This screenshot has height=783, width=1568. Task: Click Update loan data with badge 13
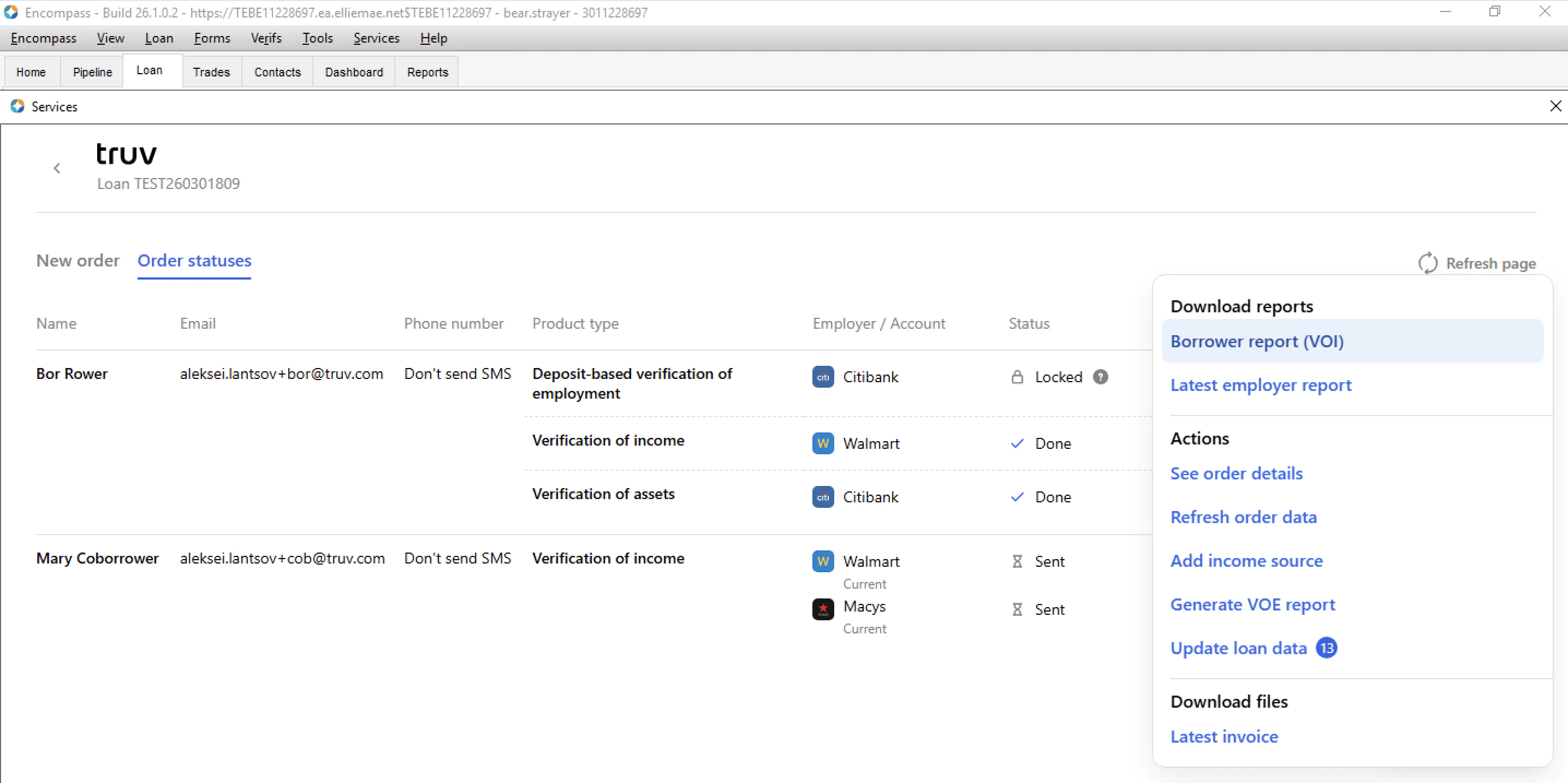(1239, 648)
